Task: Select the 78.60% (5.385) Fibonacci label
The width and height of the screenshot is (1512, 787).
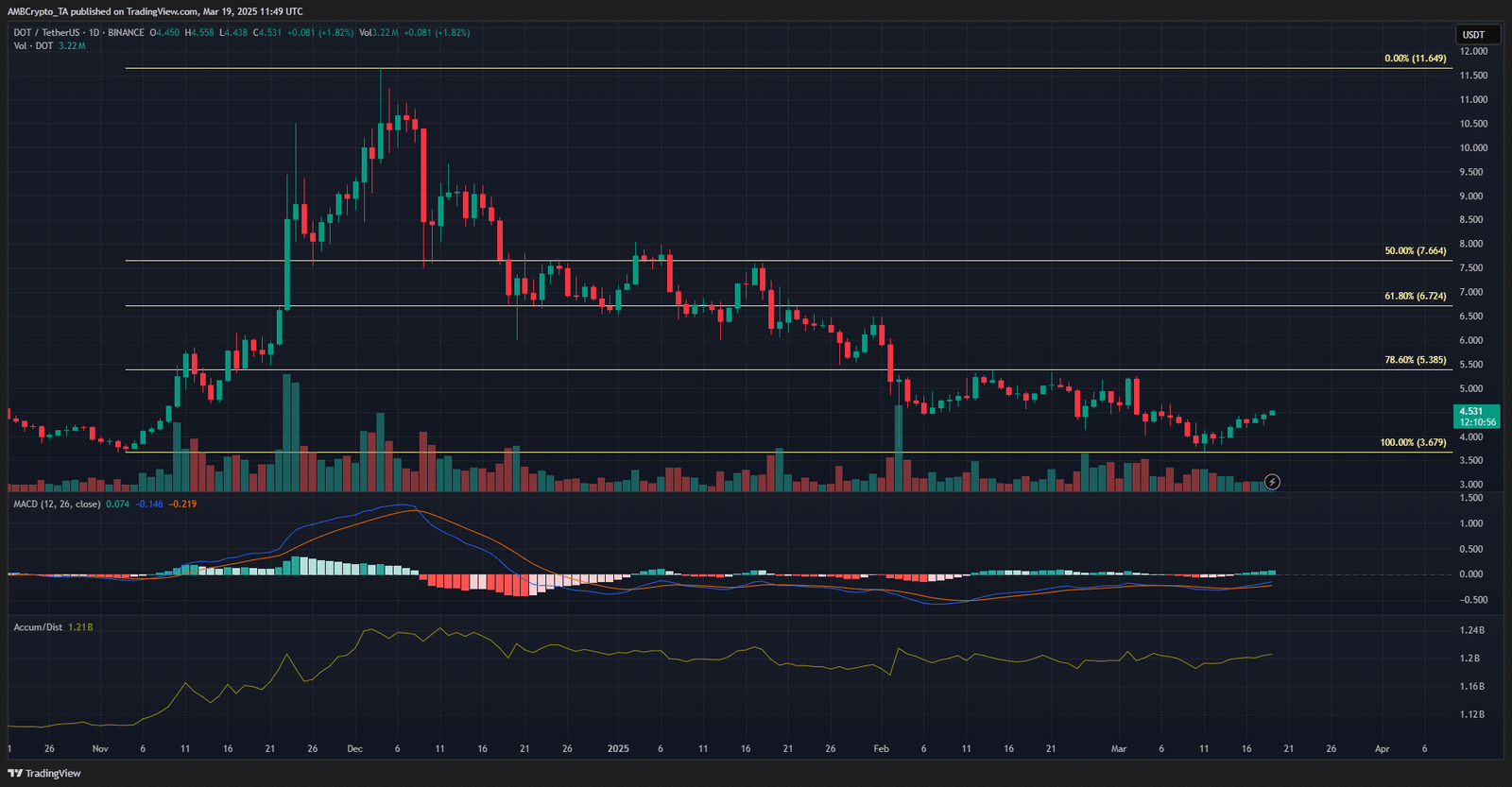Action: [x=1415, y=360]
